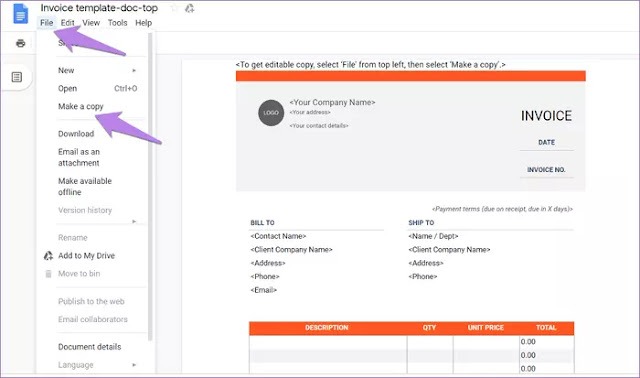Click the INVOICE NO. field label

[x=546, y=170]
